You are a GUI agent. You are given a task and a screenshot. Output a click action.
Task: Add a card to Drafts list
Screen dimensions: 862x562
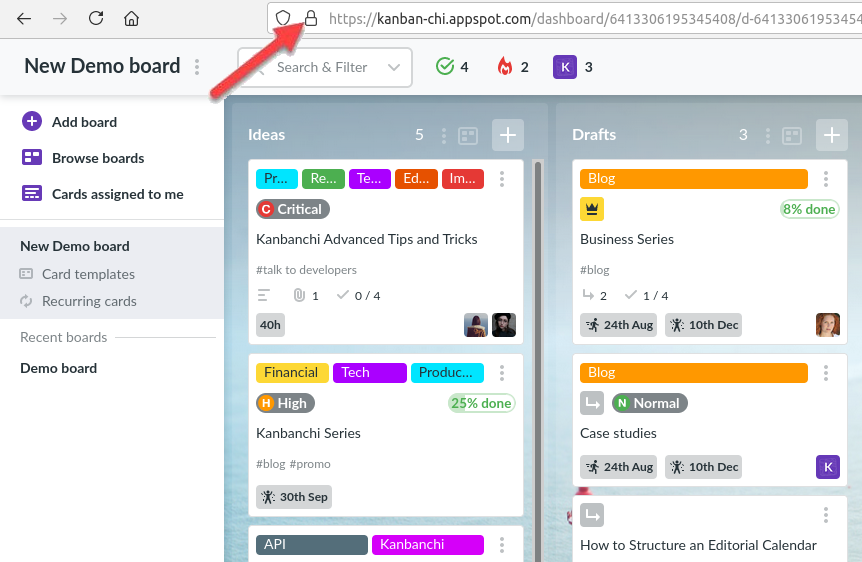point(831,135)
